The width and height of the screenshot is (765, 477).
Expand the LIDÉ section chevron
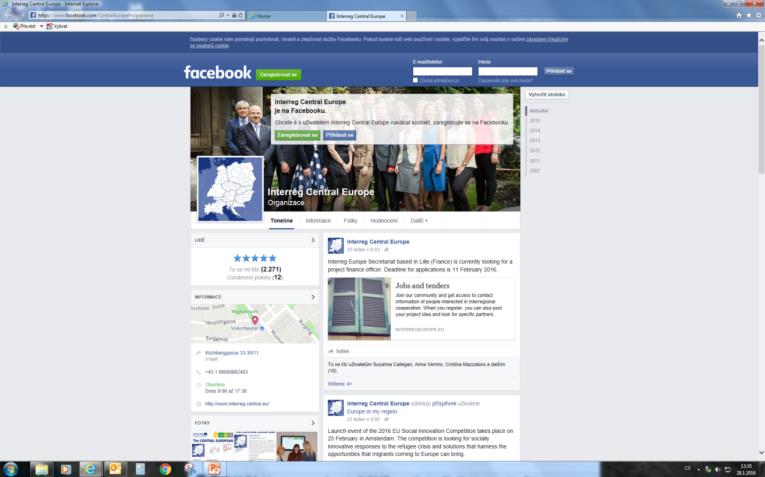(x=313, y=240)
